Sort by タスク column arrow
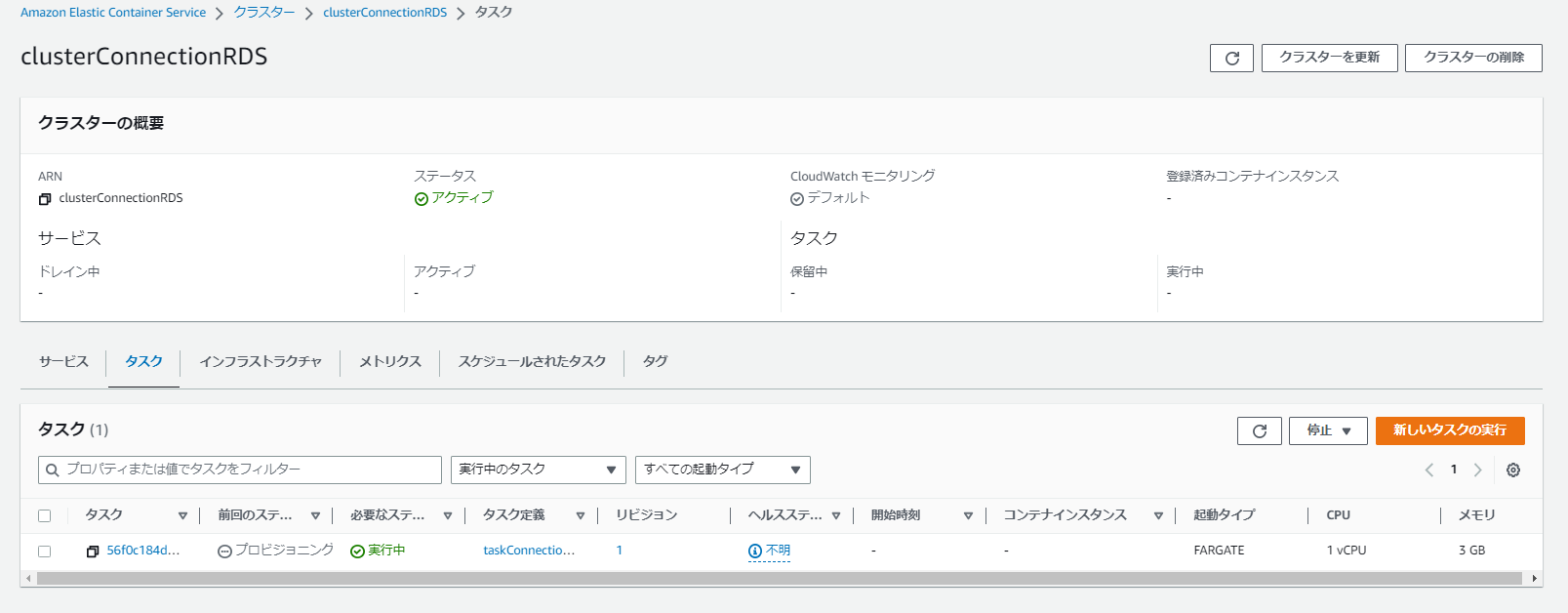 pos(182,515)
